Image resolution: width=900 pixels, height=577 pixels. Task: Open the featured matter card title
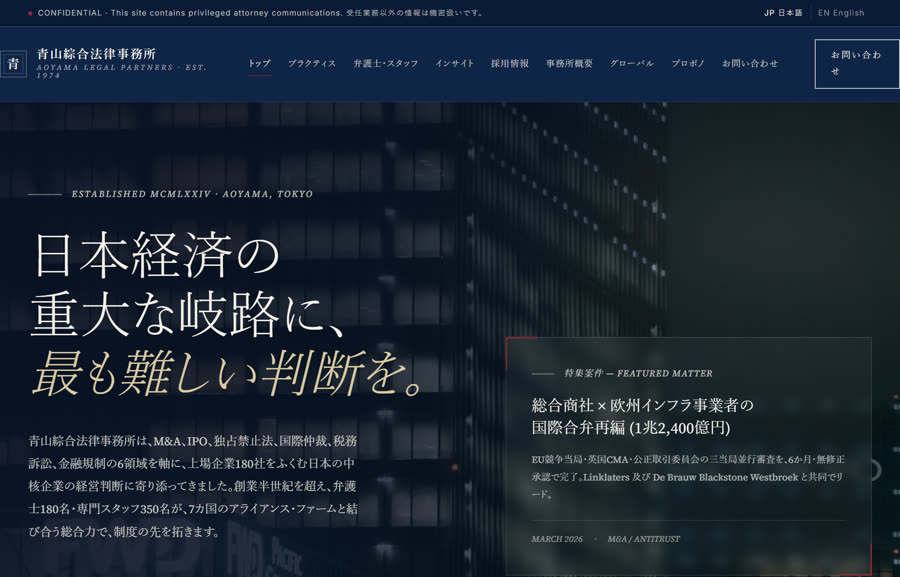[642, 416]
